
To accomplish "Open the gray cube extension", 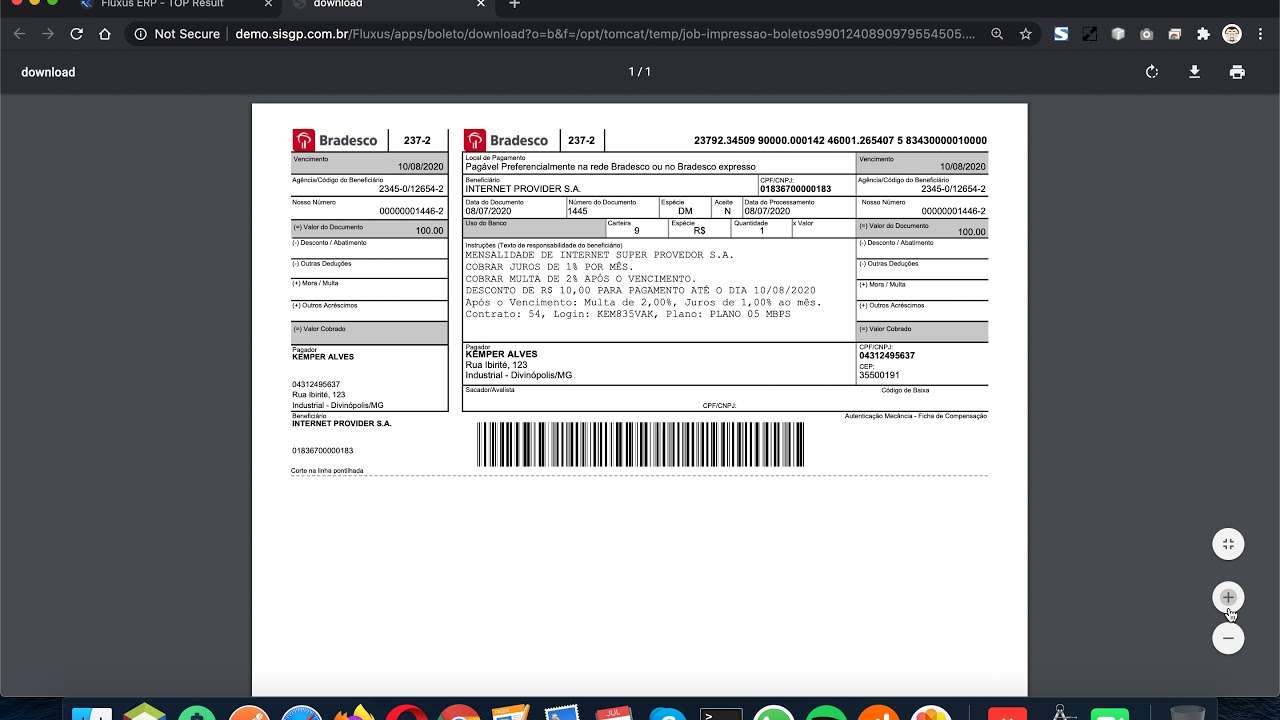I will (x=1118, y=34).
